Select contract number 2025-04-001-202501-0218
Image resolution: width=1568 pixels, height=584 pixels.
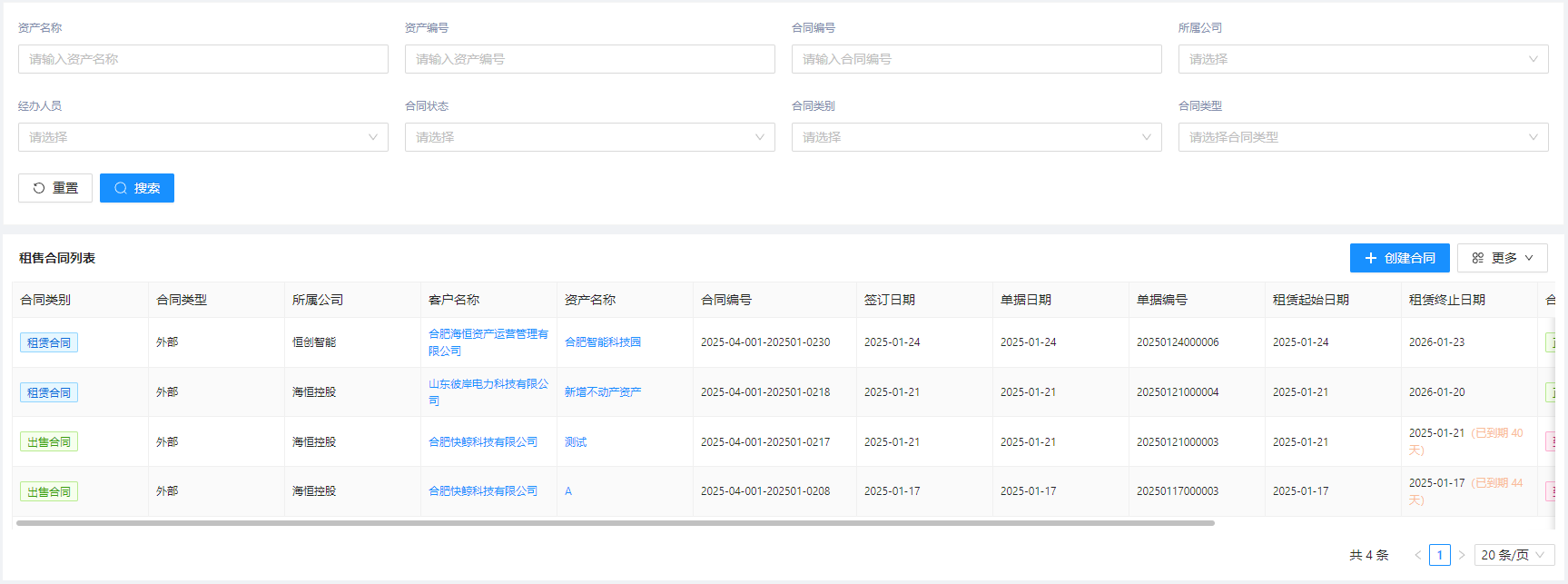(765, 392)
